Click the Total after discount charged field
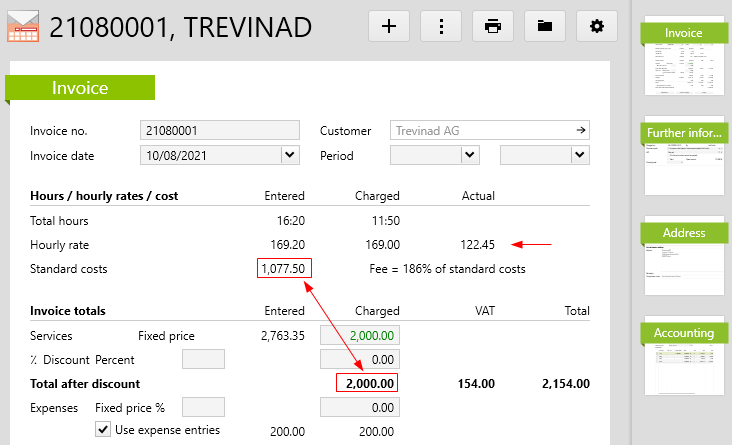 367,383
